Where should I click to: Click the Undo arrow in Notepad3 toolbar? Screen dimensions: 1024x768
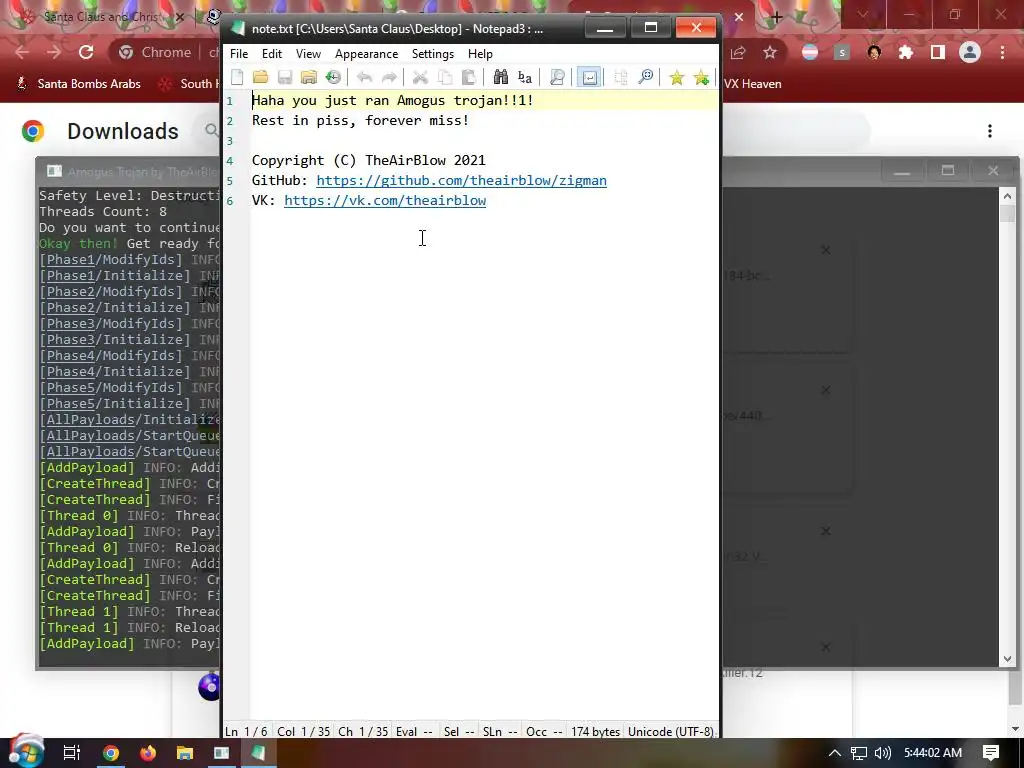point(364,77)
